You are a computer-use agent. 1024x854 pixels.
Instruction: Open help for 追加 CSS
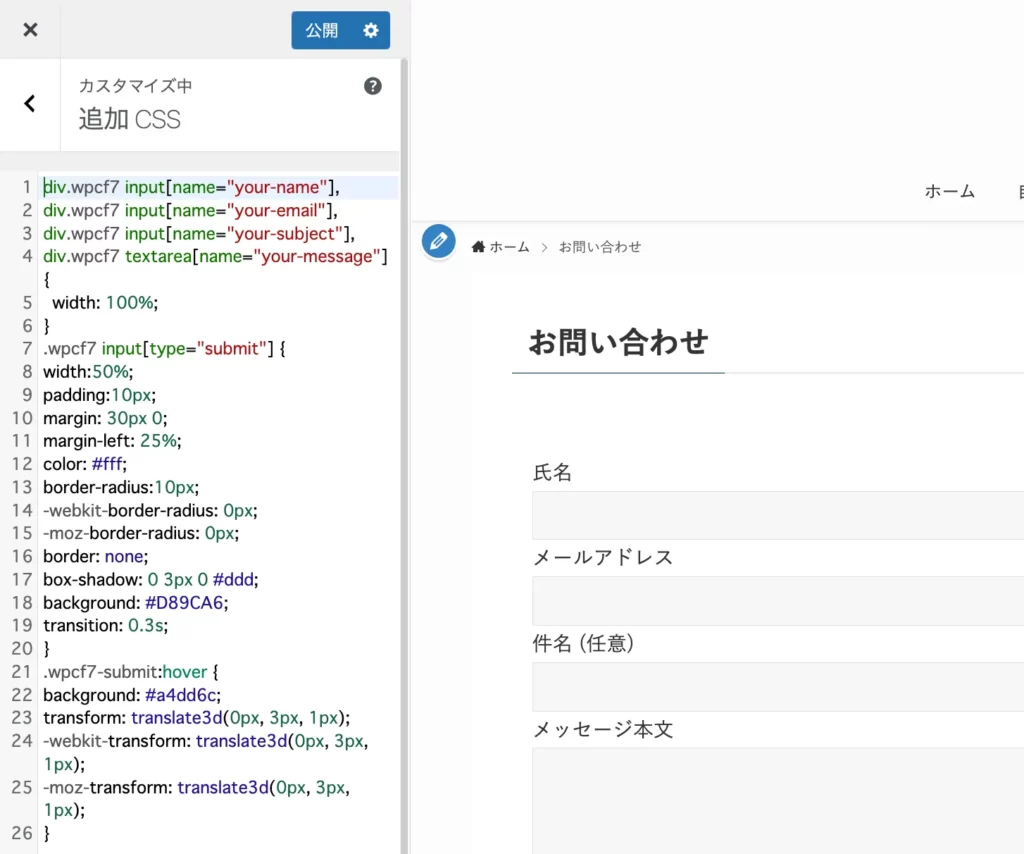pyautogui.click(x=372, y=86)
